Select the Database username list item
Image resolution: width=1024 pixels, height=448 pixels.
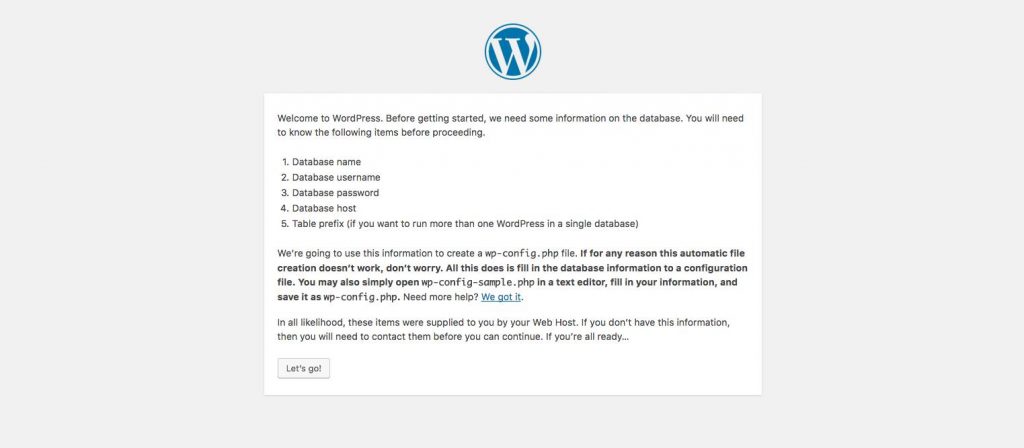pyautogui.click(x=330, y=178)
